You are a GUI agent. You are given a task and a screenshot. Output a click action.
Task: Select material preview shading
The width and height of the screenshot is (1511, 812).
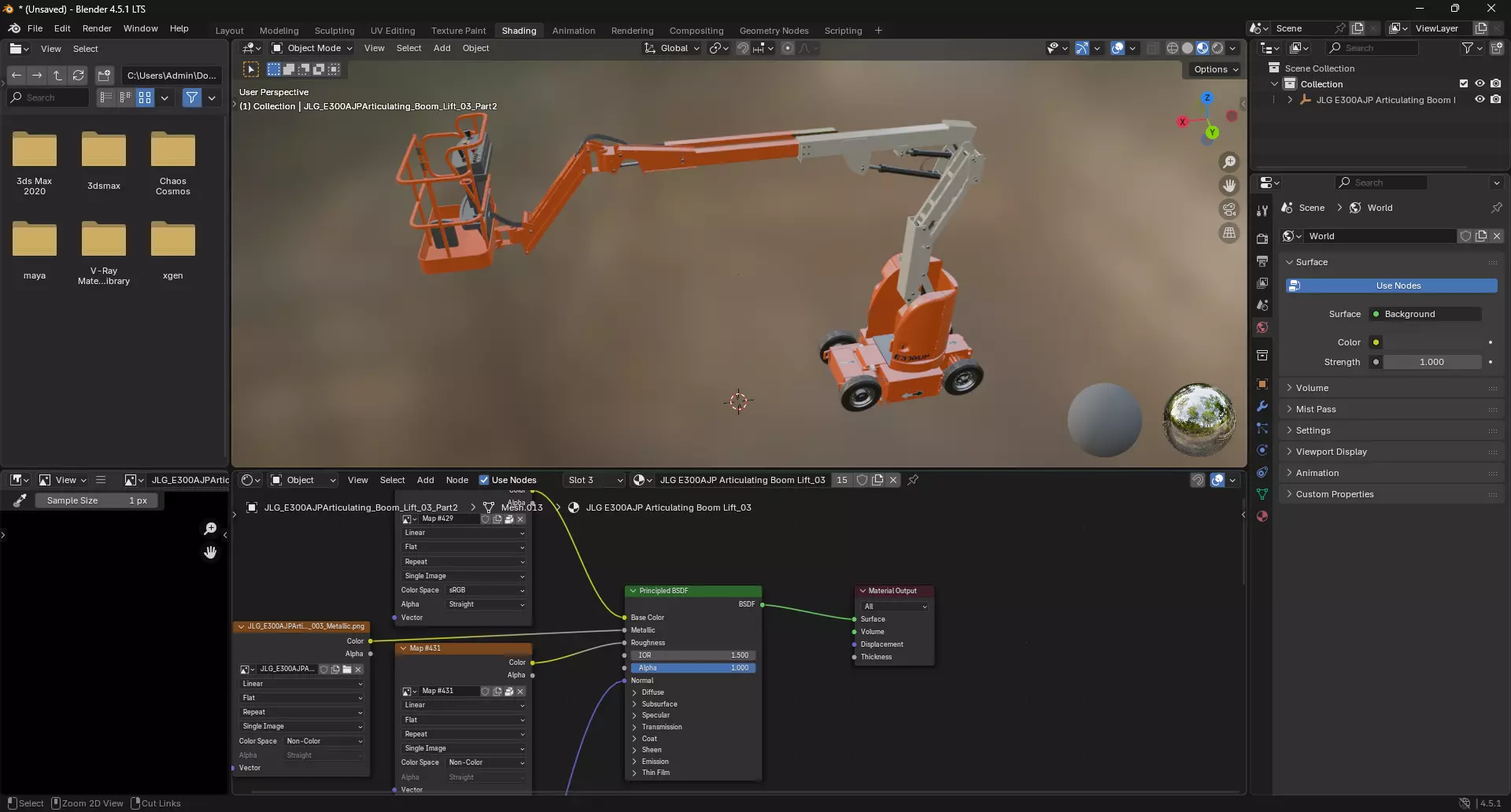coord(1203,48)
